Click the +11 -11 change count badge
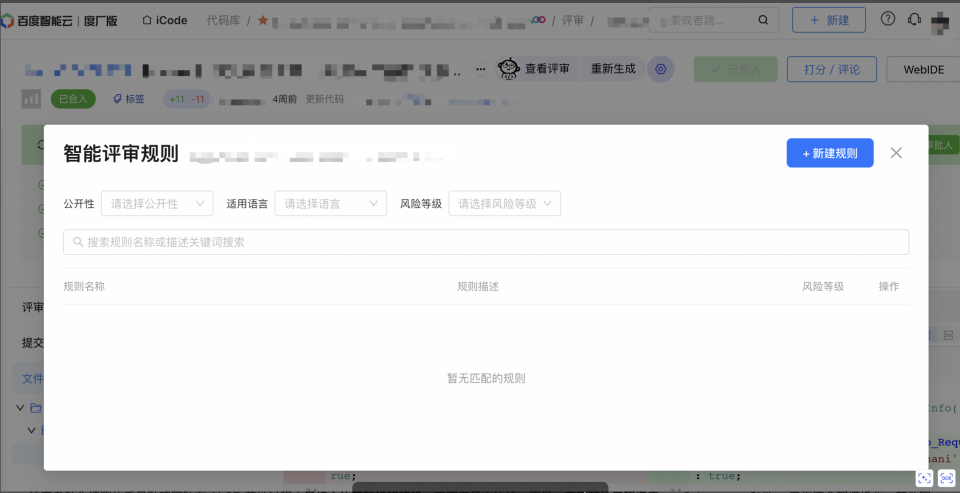Screen dimensions: 960x493 click(187, 99)
